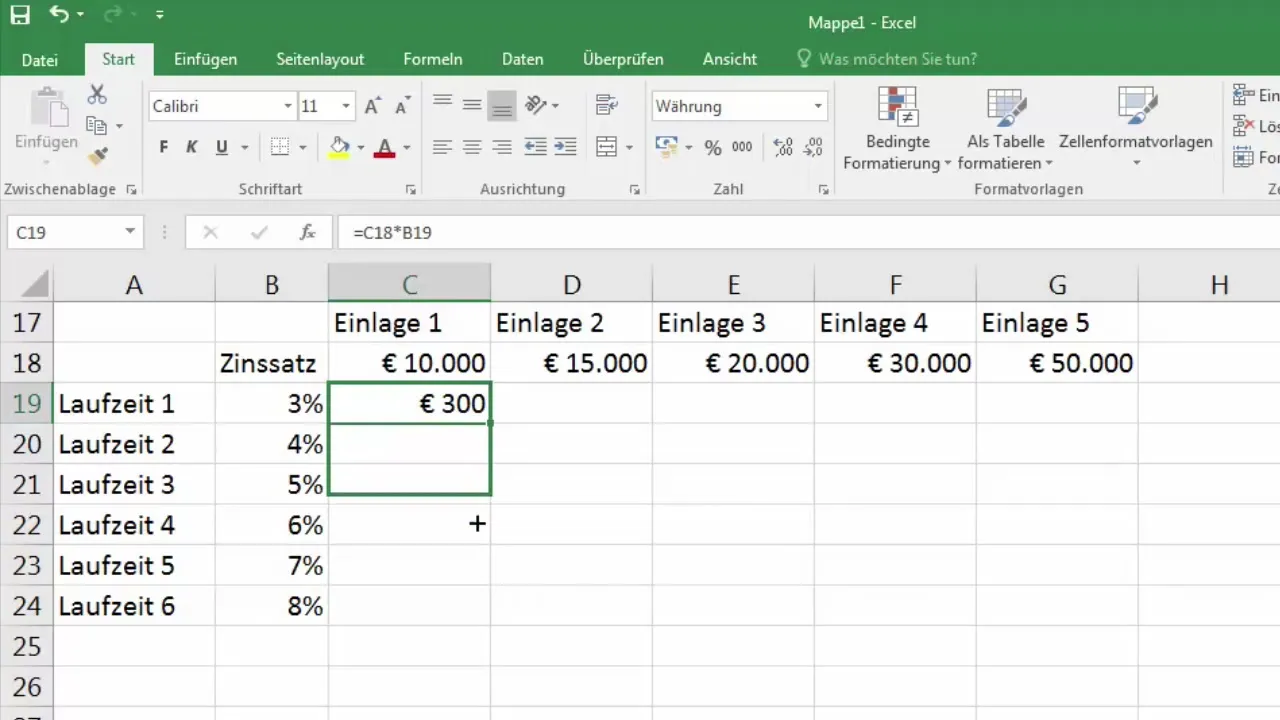The height and width of the screenshot is (720, 1280).
Task: Align cell content to middle
Action: coord(472,103)
